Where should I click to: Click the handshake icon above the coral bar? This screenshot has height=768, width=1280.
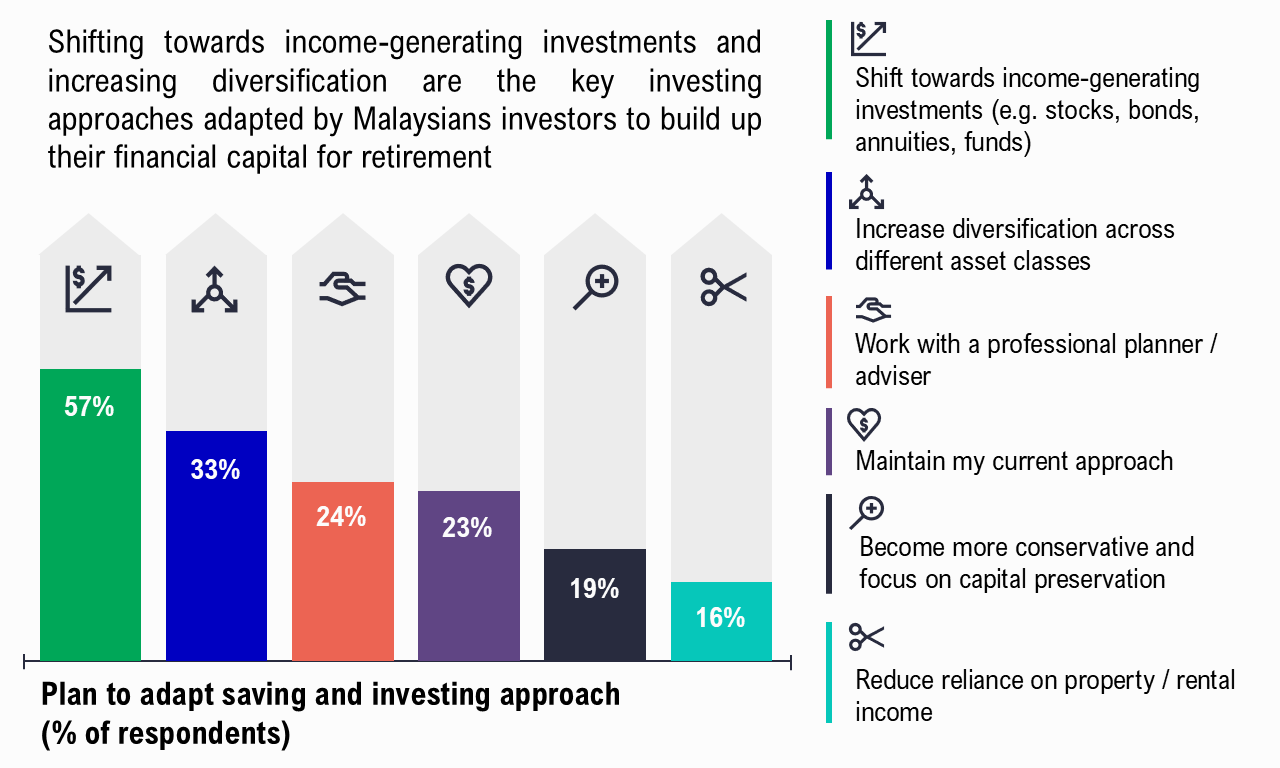(342, 289)
